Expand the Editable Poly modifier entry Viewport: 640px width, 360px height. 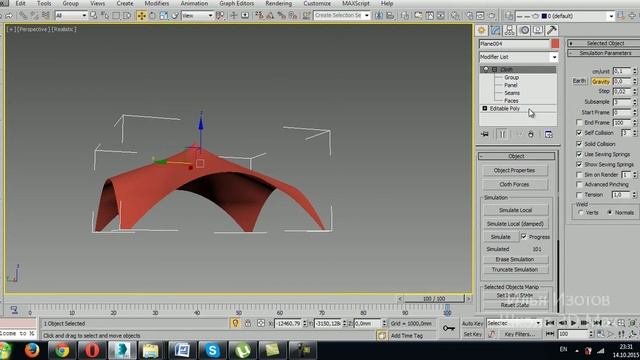click(485, 109)
